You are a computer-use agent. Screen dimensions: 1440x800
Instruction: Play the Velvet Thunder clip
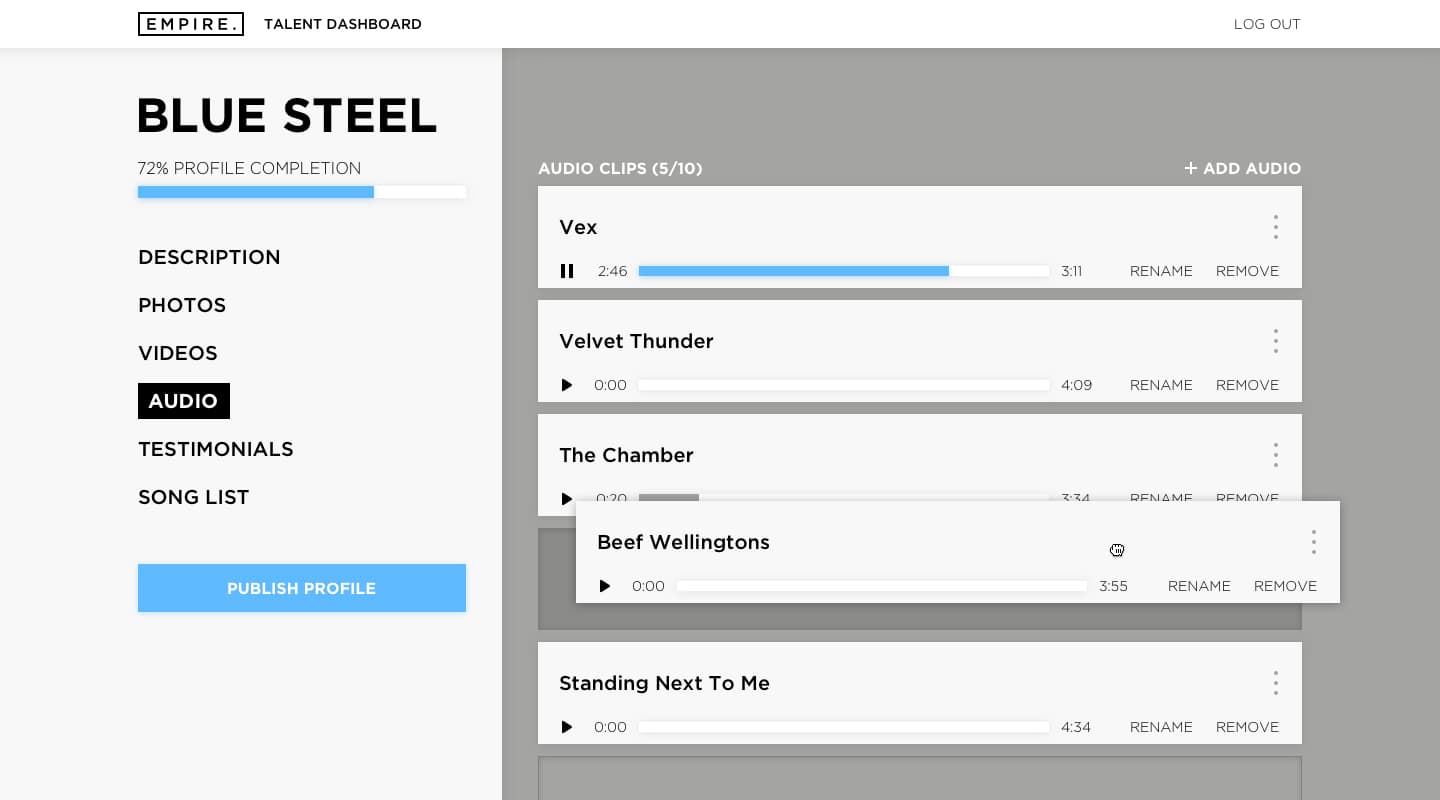pyautogui.click(x=567, y=385)
